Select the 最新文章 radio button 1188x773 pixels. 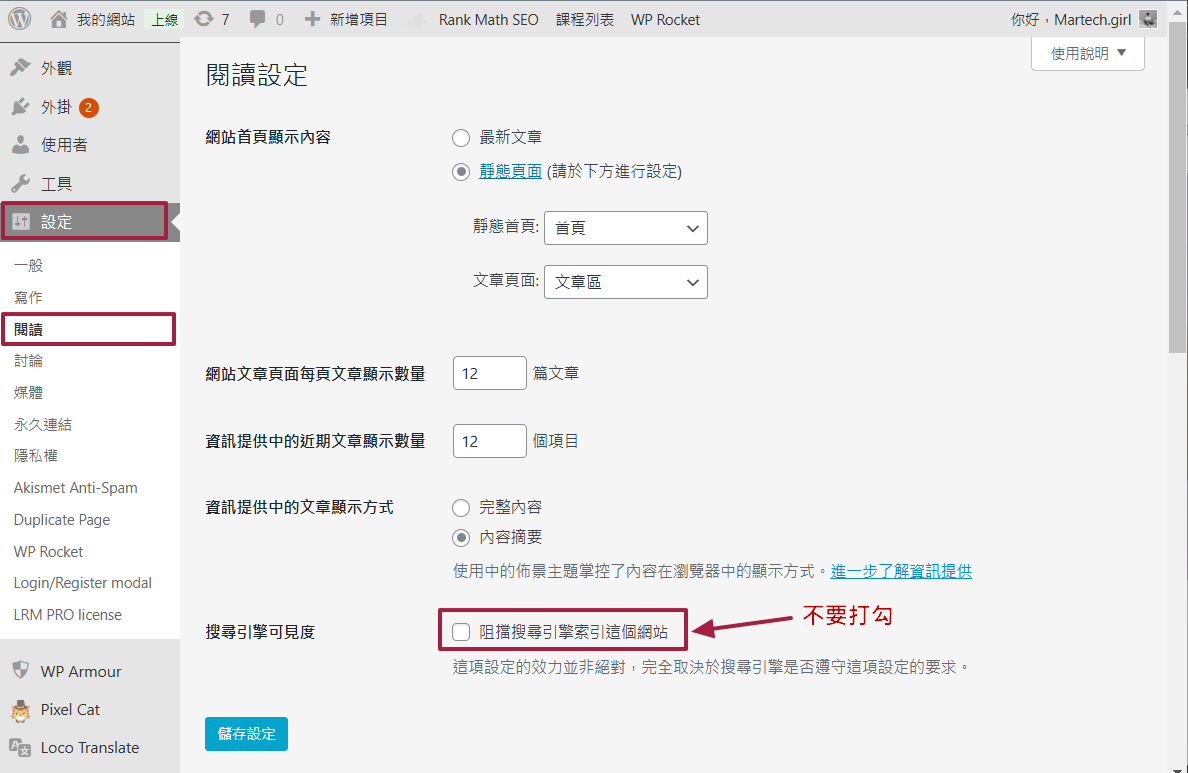click(461, 137)
